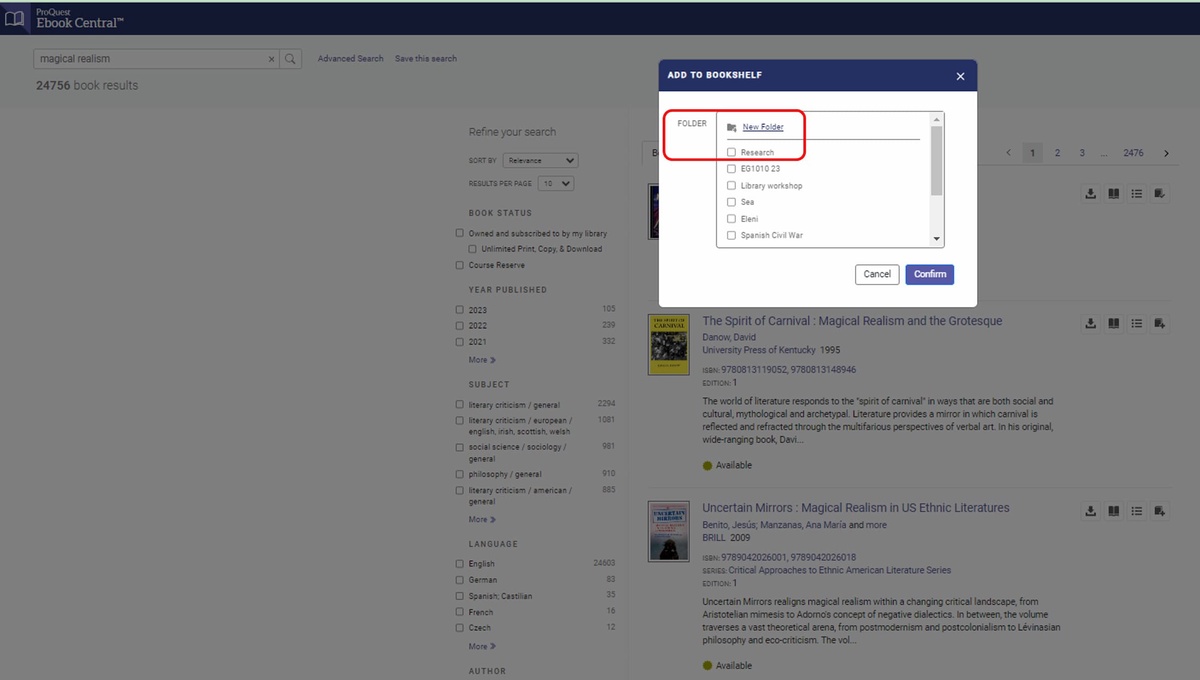The width and height of the screenshot is (1200, 680).
Task: Check the Research folder checkbox
Action: click(x=731, y=153)
